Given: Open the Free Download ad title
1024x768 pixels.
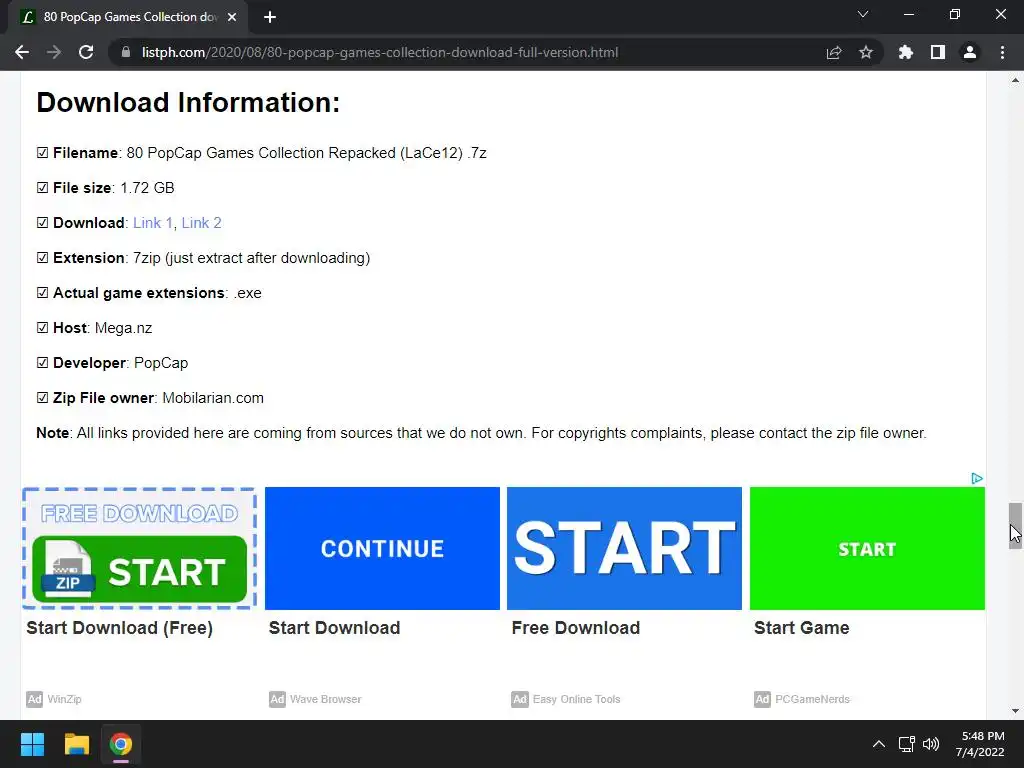Looking at the screenshot, I should pos(575,628).
